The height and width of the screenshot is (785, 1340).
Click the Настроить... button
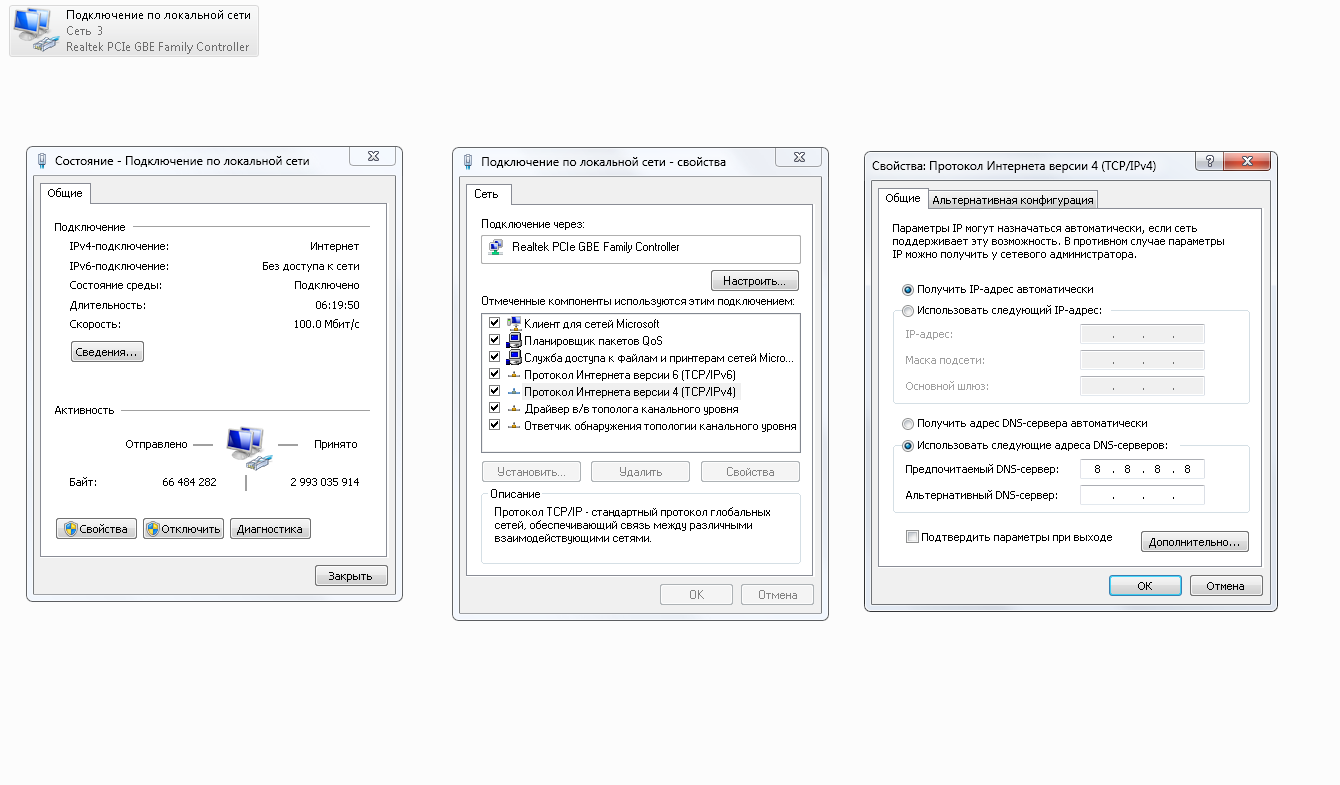[x=754, y=281]
